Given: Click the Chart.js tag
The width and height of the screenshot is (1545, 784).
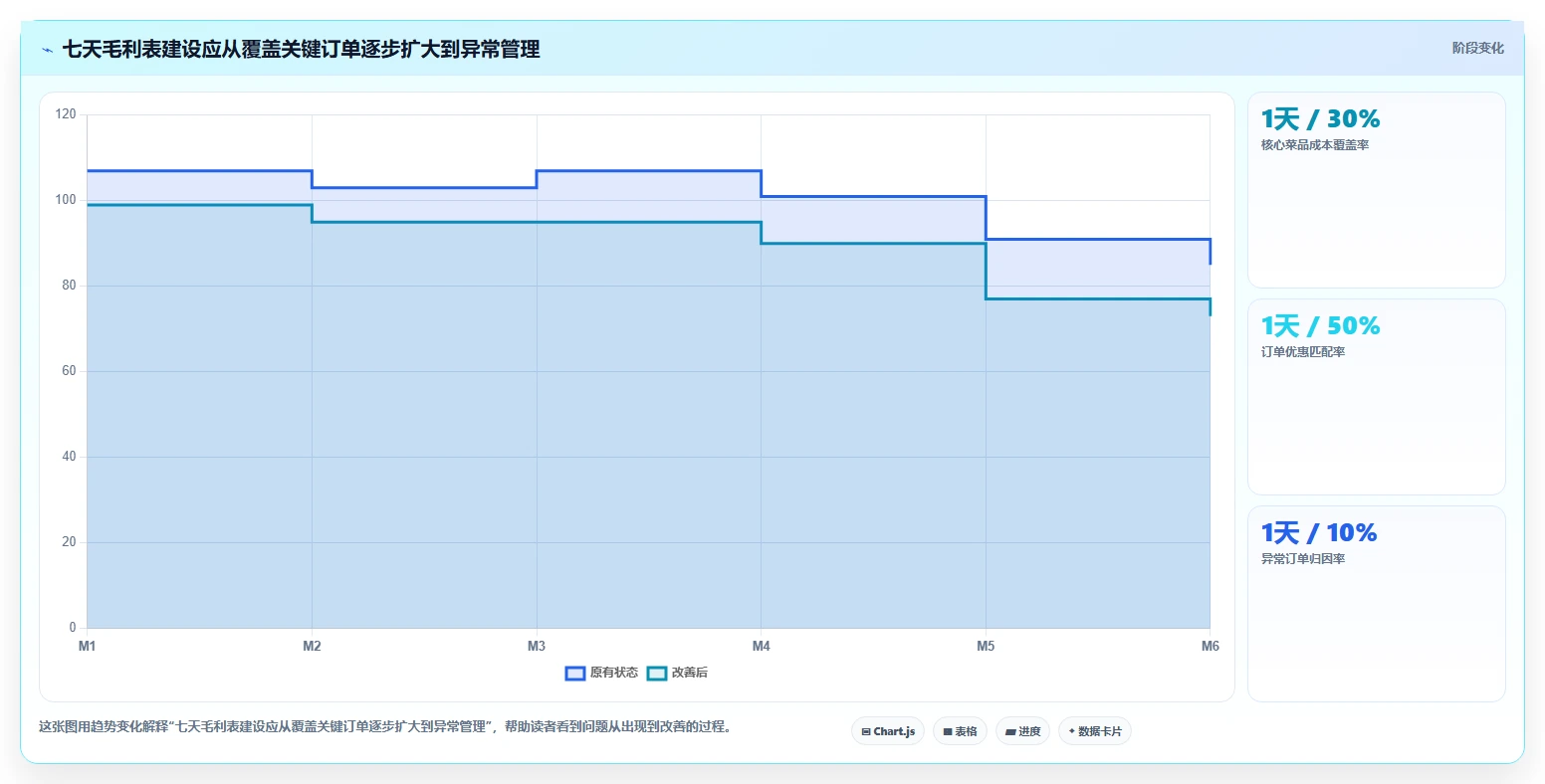Looking at the screenshot, I should tap(888, 731).
